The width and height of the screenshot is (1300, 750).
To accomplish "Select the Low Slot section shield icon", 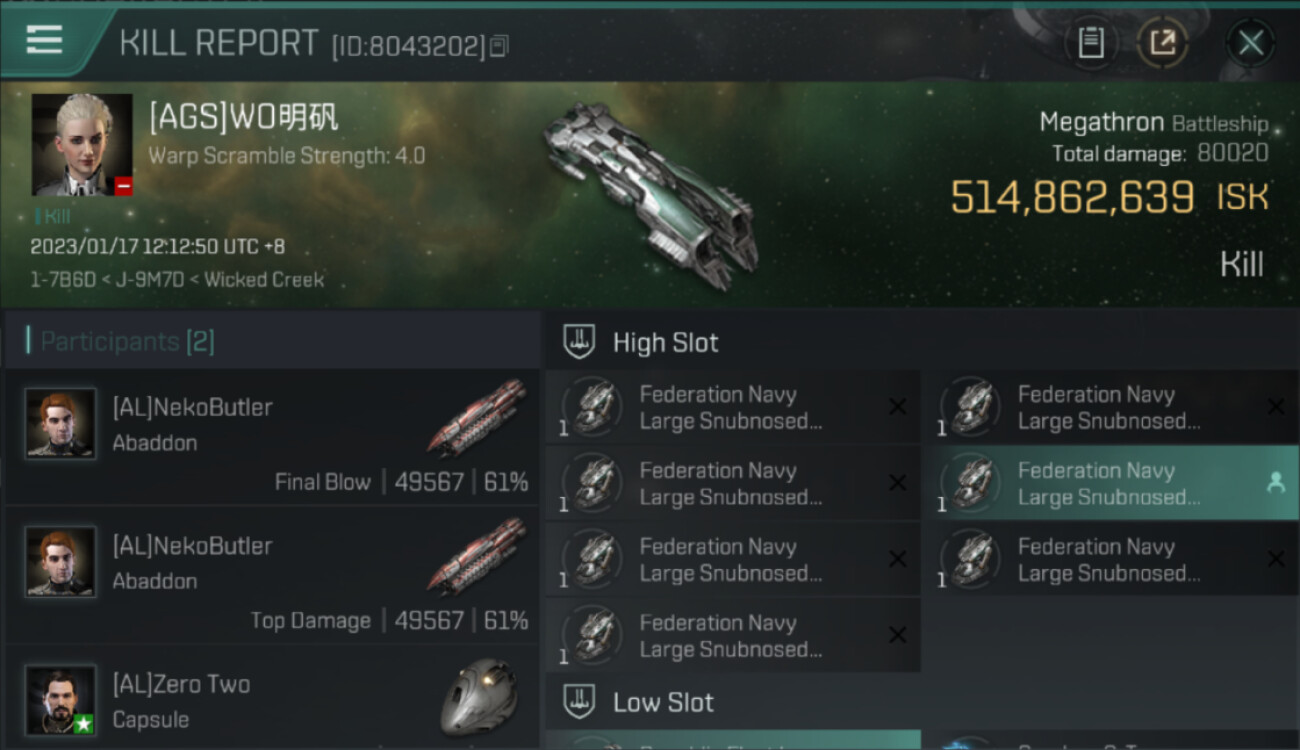I will [x=579, y=701].
